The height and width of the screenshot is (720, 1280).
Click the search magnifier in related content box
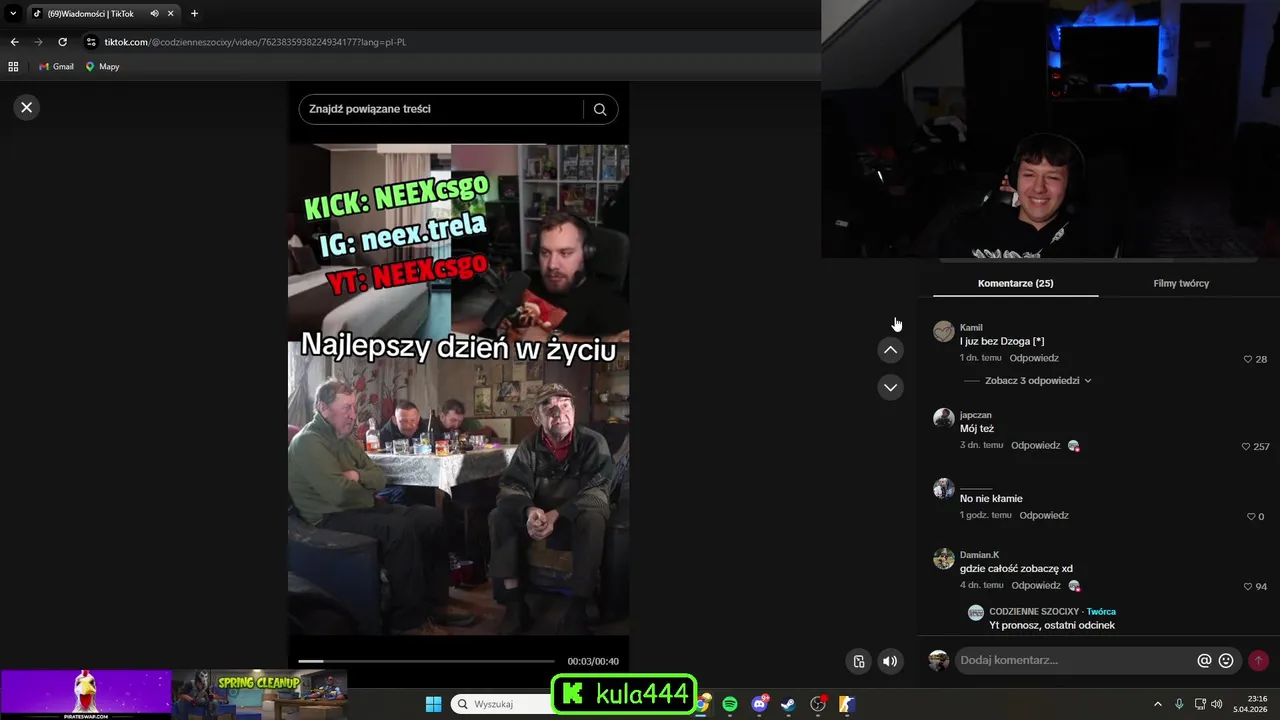point(600,110)
